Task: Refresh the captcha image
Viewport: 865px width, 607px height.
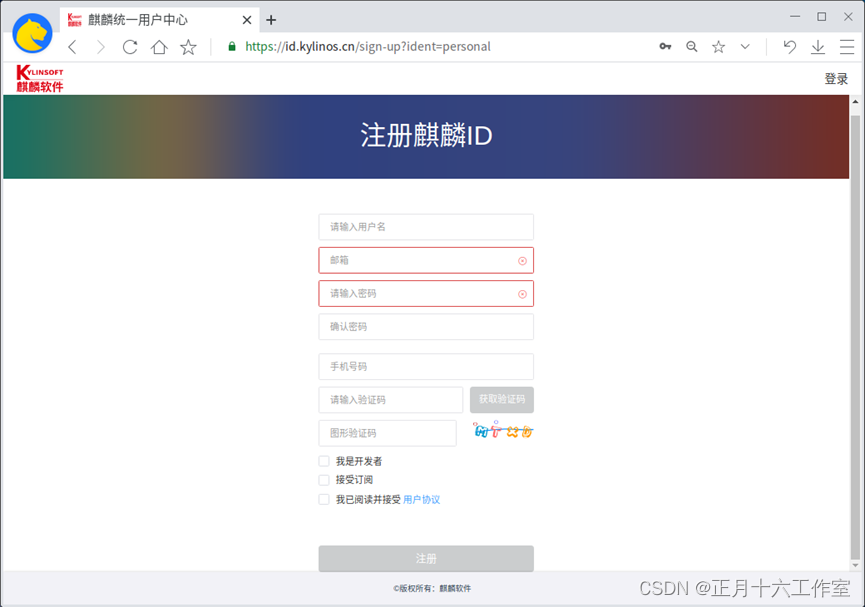Action: 503,430
